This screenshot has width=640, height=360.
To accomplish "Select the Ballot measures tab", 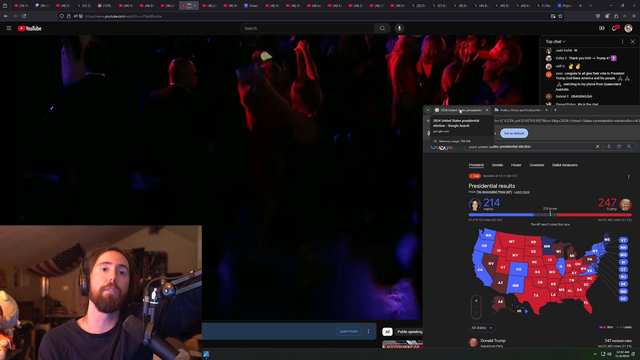I will pyautogui.click(x=565, y=165).
